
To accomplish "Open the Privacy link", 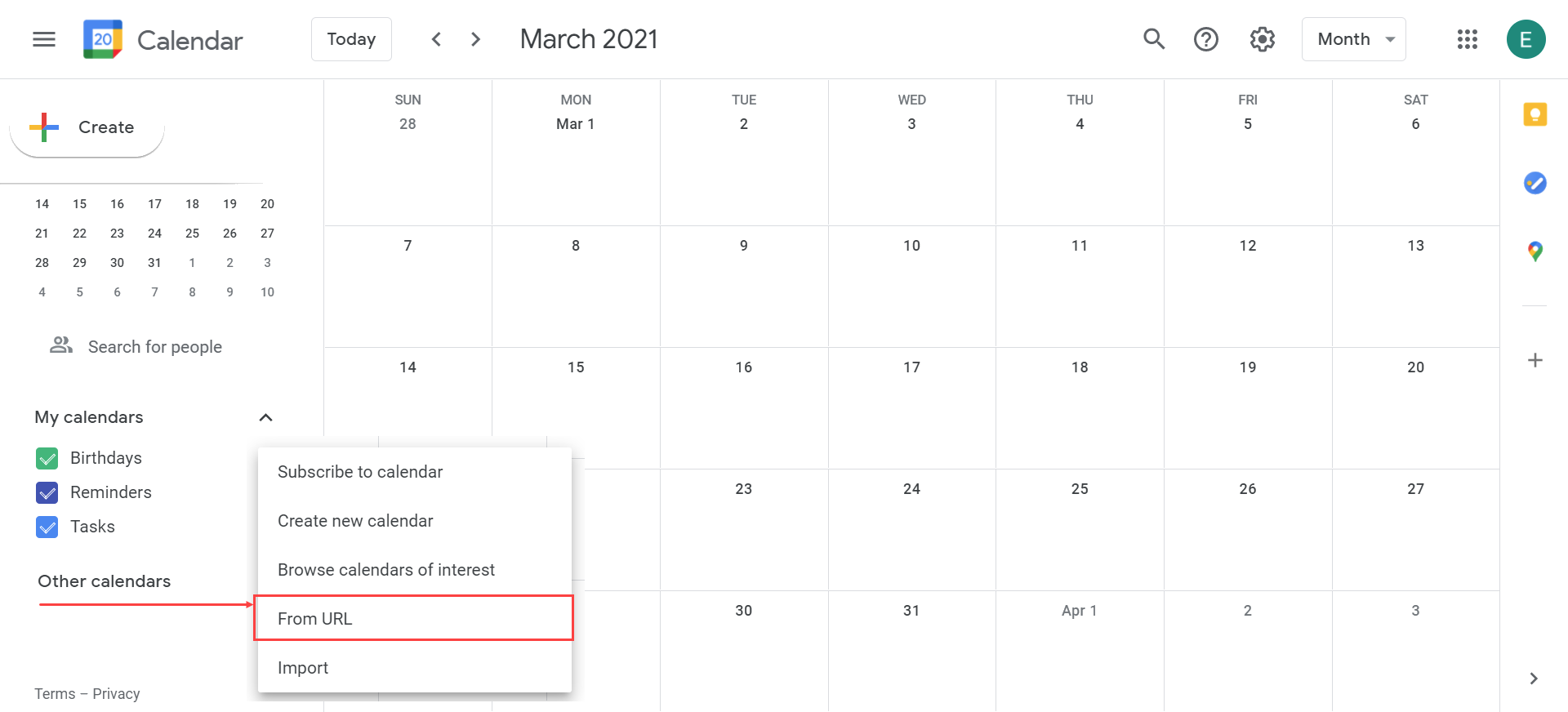I will pyautogui.click(x=116, y=693).
